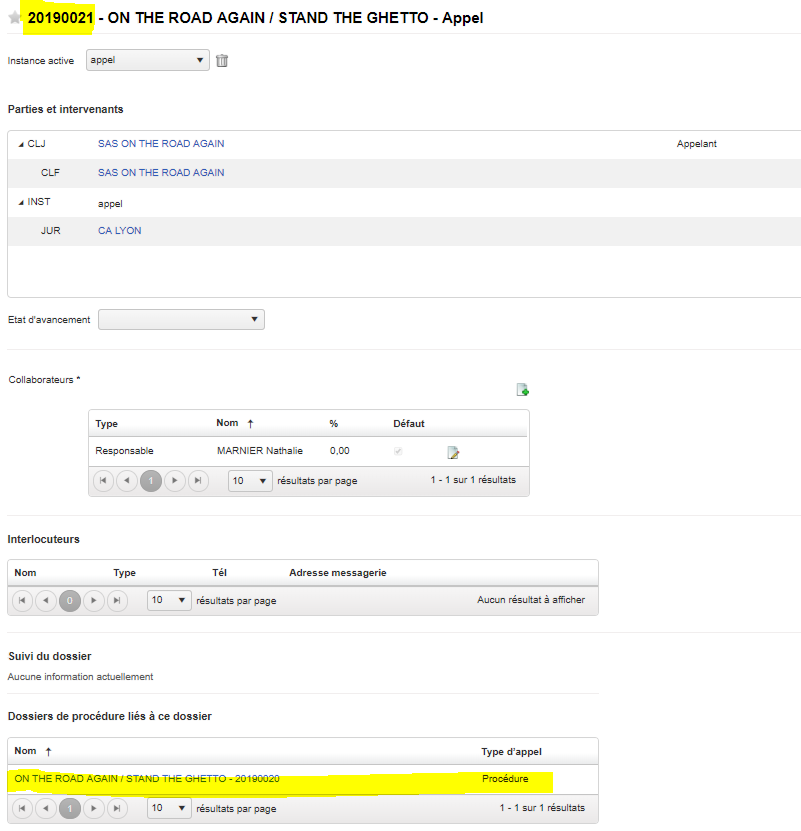Go to first page in Dossiers liés pager
Screen dimensions: 801x831
pos(22,809)
